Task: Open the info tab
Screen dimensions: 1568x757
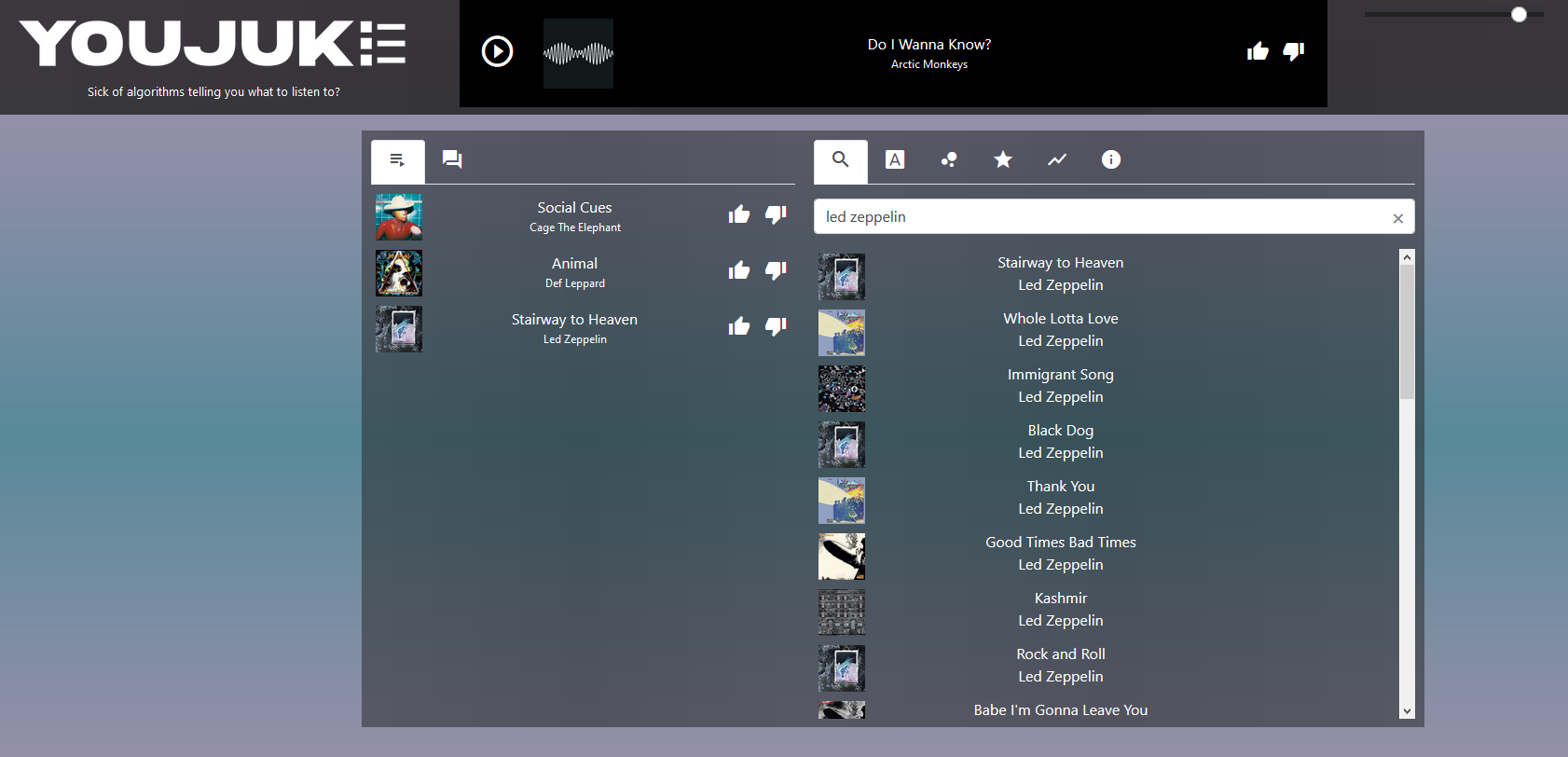Action: pos(1111,159)
